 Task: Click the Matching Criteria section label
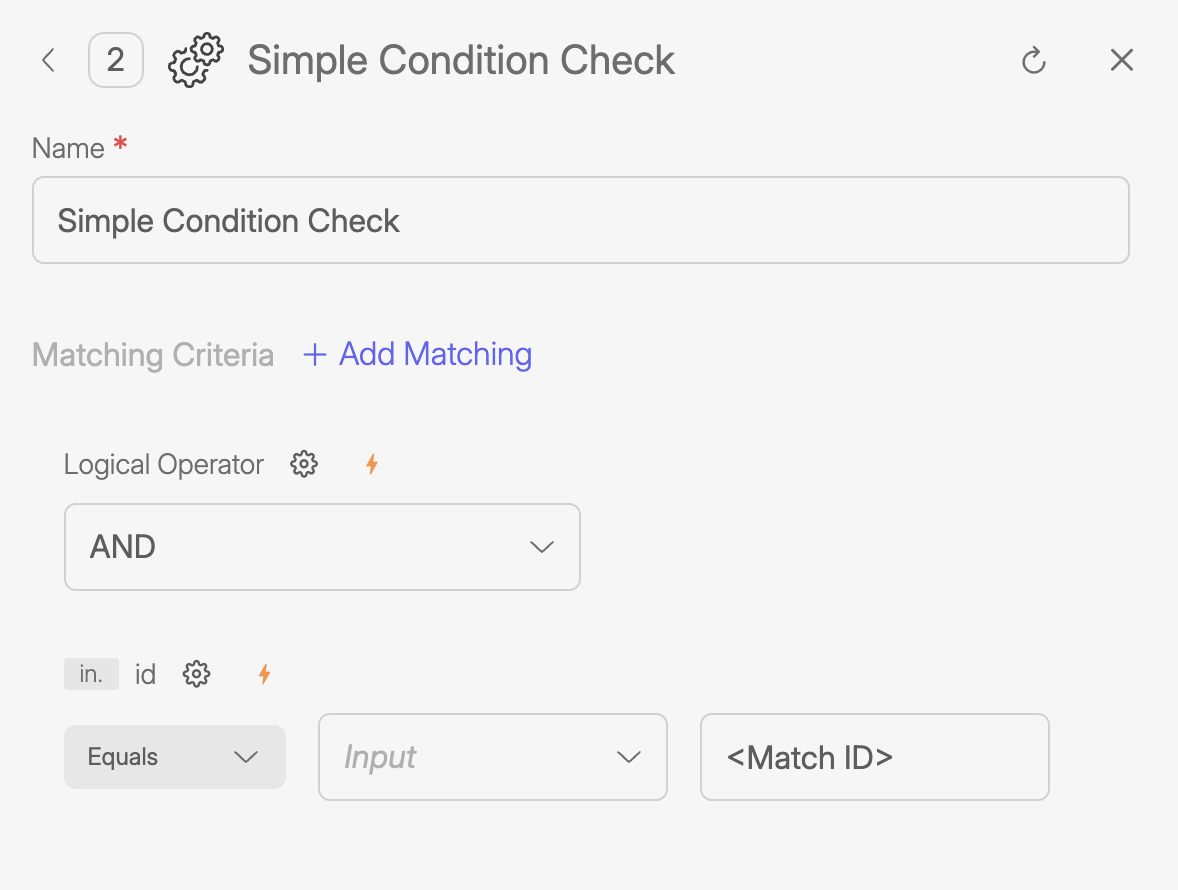click(x=153, y=355)
